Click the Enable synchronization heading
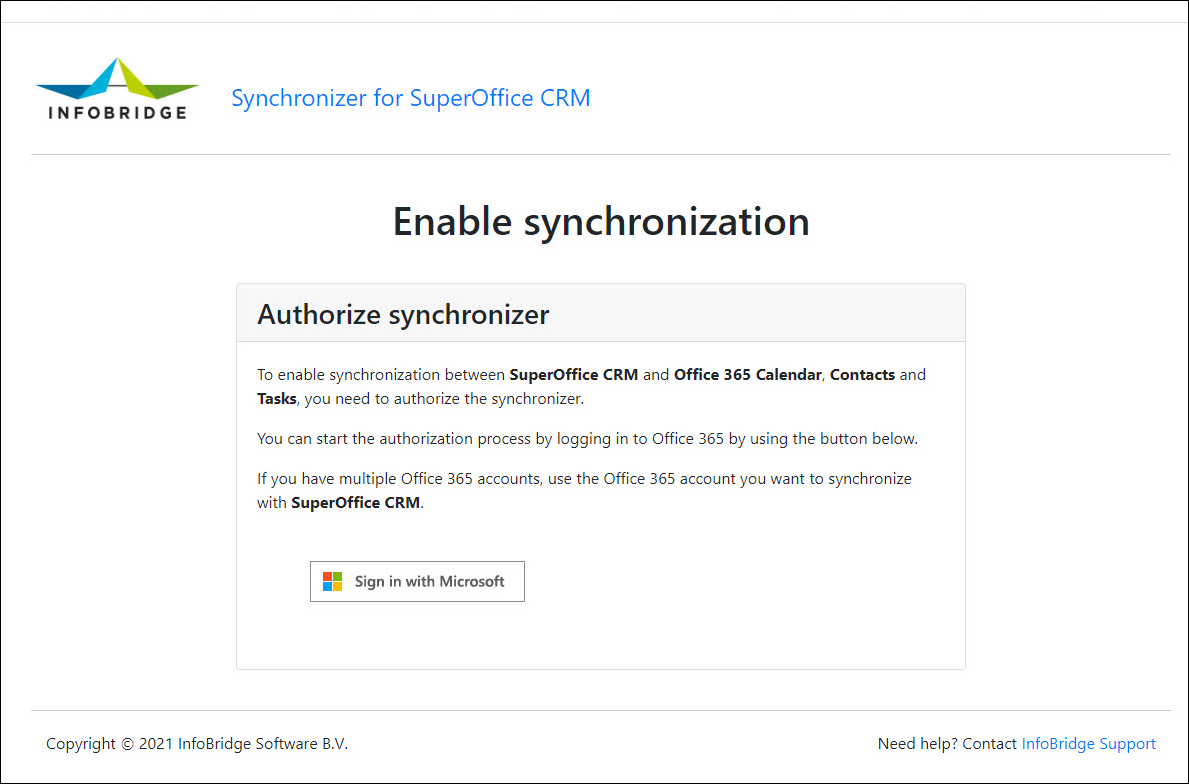This screenshot has width=1189, height=784. (600, 221)
